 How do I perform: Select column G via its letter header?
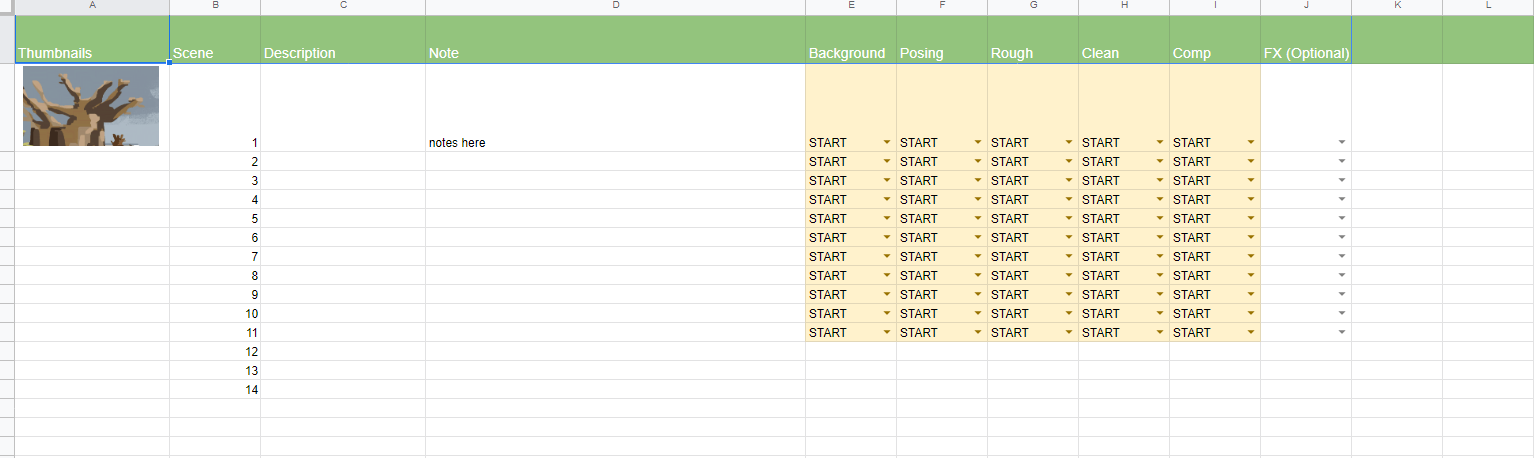coord(1033,6)
